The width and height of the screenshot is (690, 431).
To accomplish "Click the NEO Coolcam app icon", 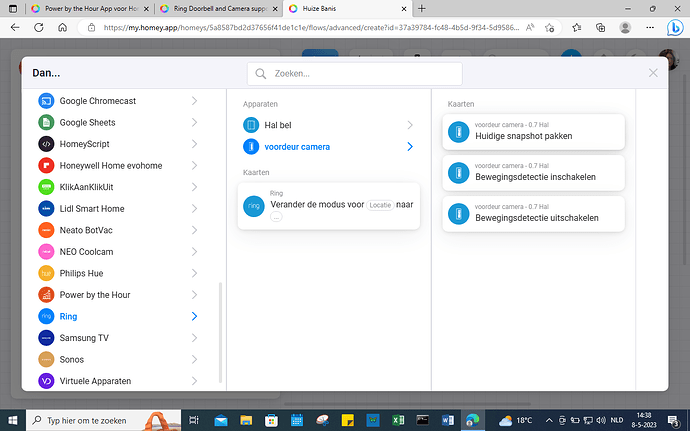I will coord(46,252).
